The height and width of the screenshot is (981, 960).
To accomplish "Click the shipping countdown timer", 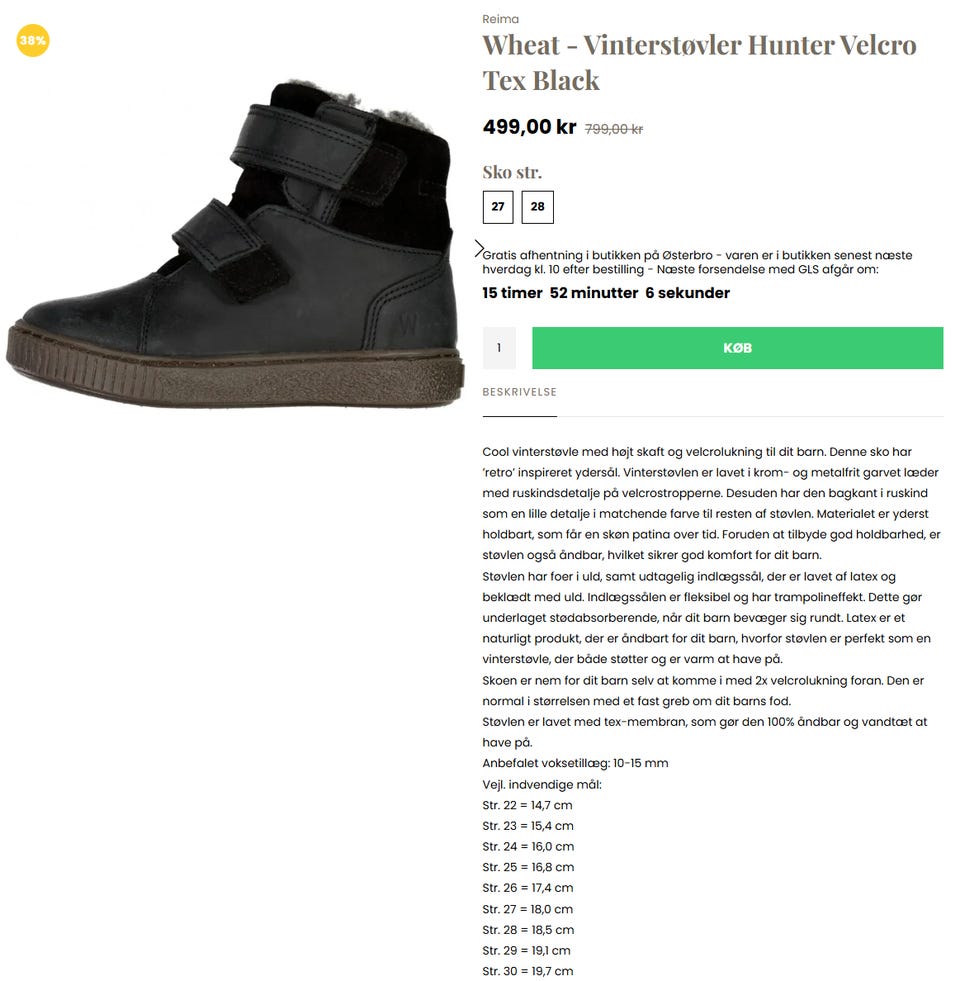I will tap(606, 293).
